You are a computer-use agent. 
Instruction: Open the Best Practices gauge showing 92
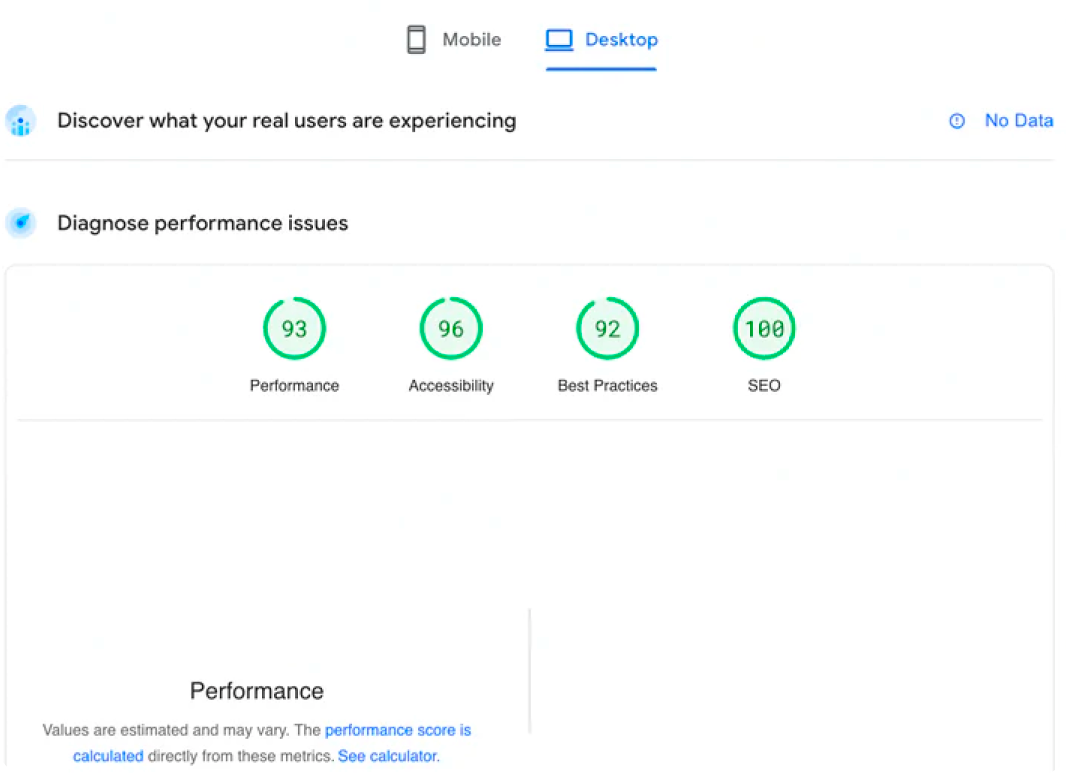point(608,329)
